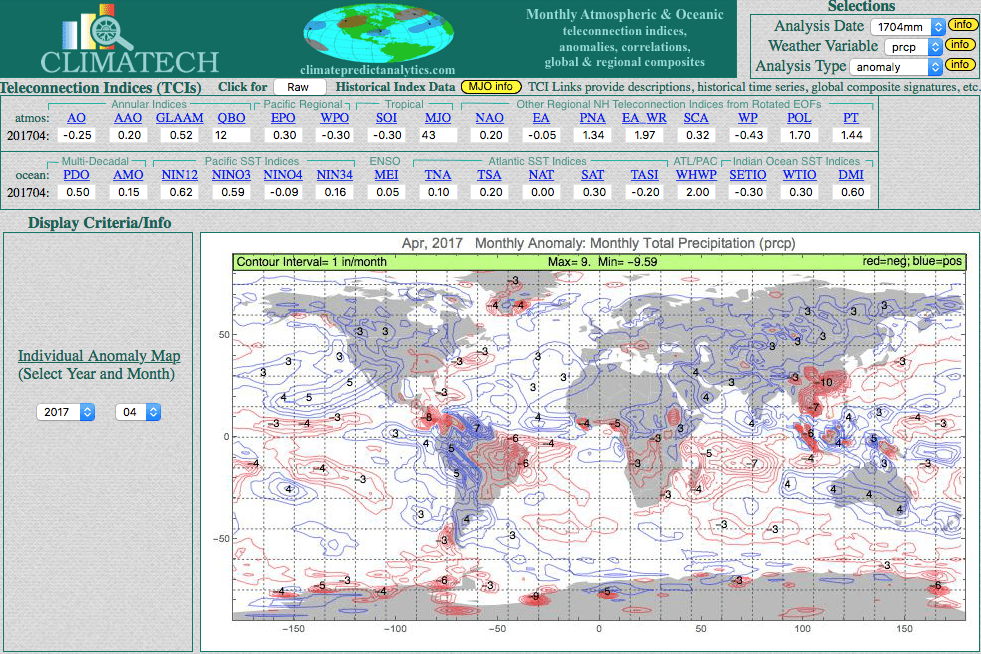Open the Analysis Date dropdown

[907, 26]
